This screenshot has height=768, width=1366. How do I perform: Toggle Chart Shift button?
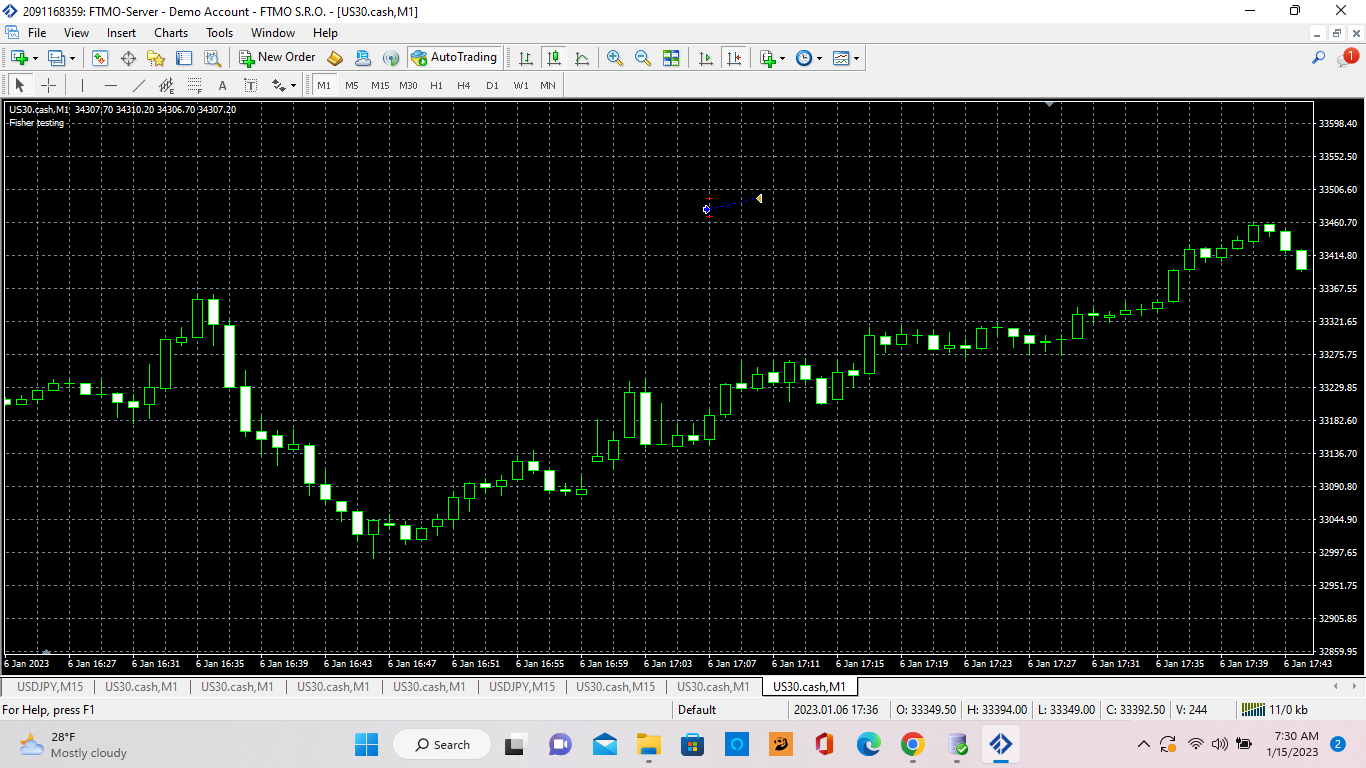pos(735,58)
